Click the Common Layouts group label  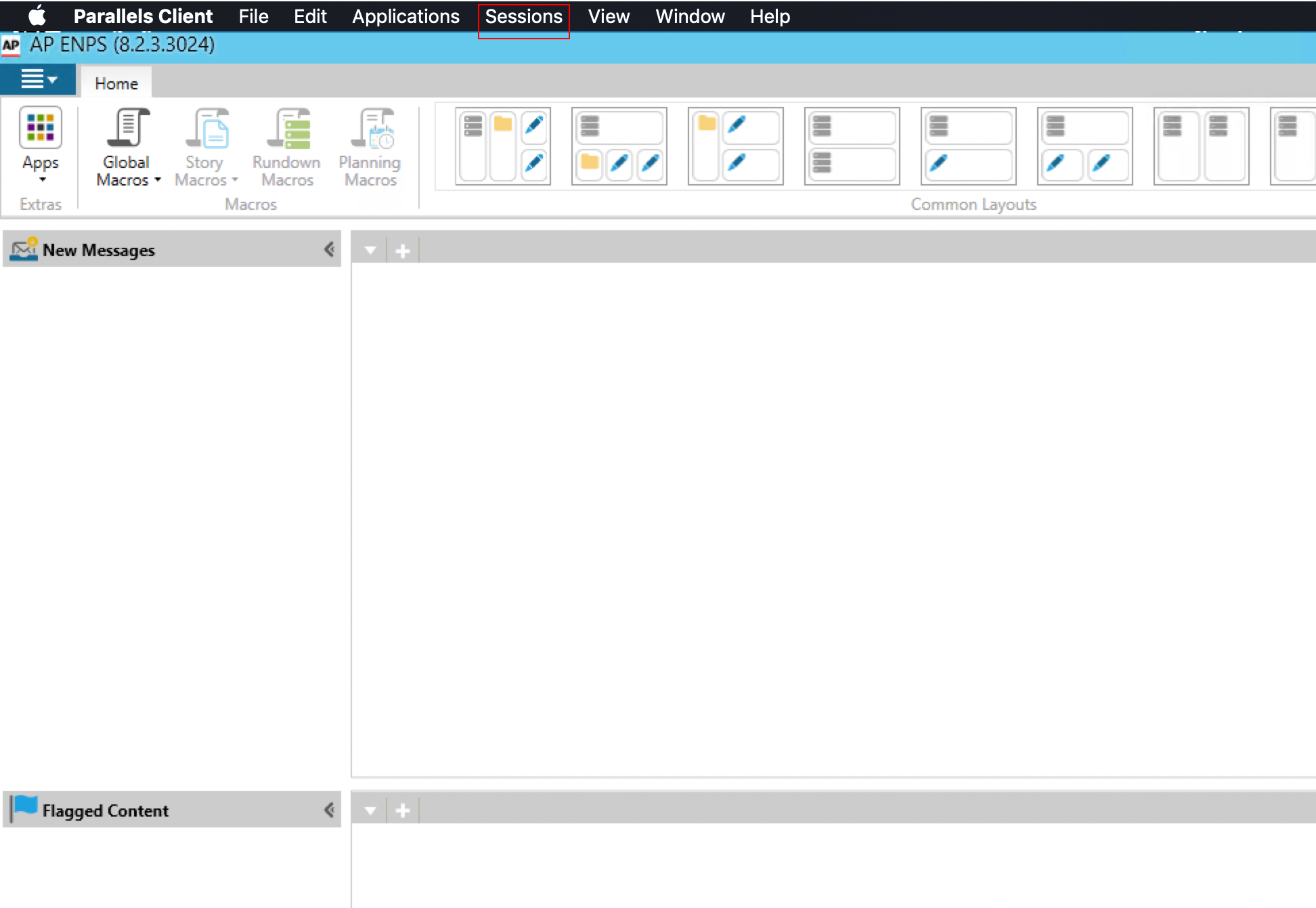point(973,204)
